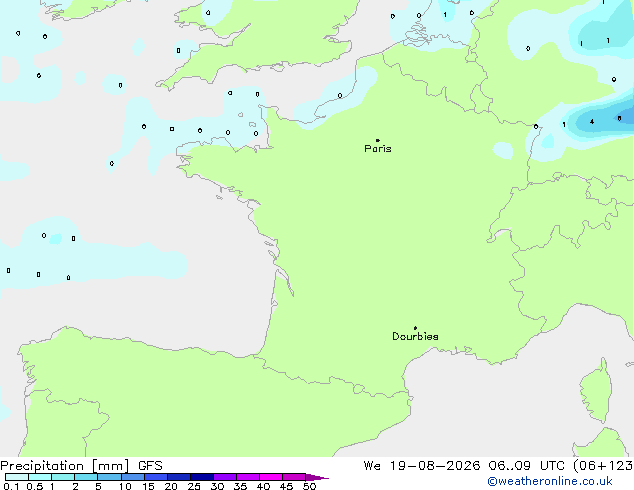
Task: Click the 'Precipitation [mm]' title text
Action: pyautogui.click(x=65, y=466)
